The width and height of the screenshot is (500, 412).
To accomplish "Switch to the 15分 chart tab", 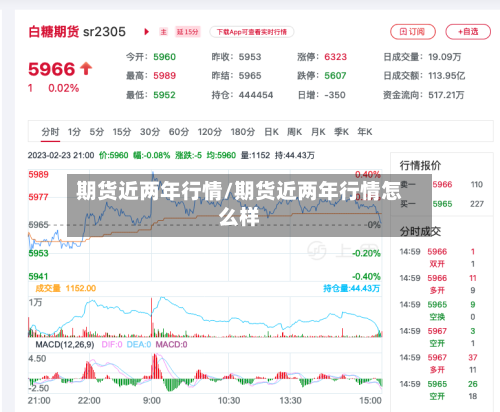I will tap(122, 132).
